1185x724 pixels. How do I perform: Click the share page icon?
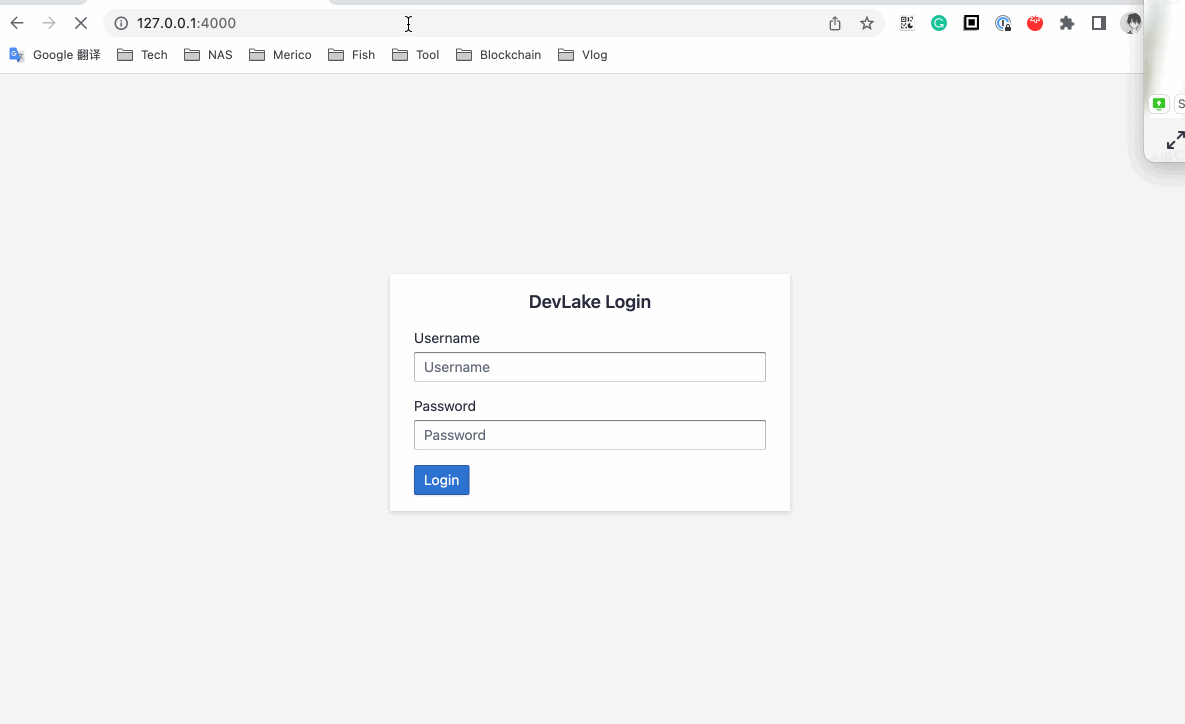(x=834, y=23)
